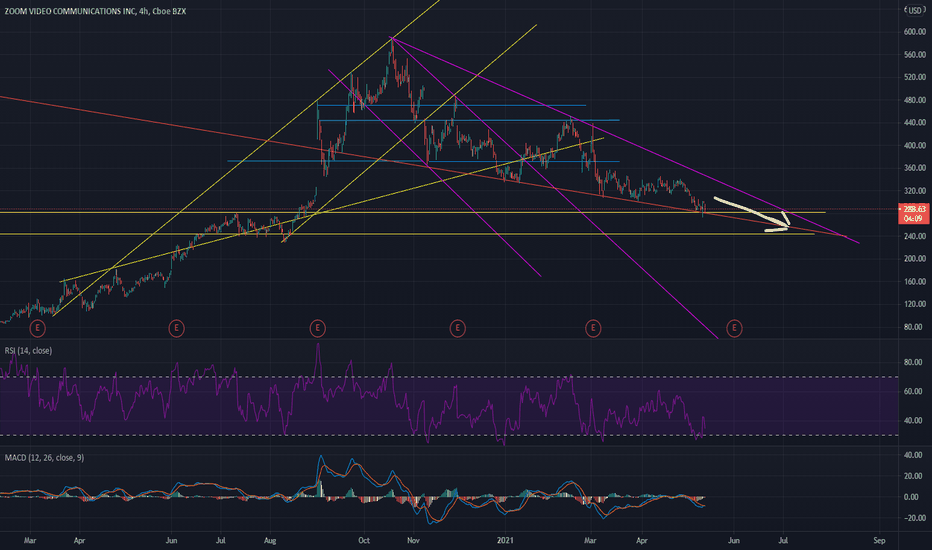Click the earnings E marker at Jun 2021
Viewport: 932px width, 550px height.
(x=734, y=328)
